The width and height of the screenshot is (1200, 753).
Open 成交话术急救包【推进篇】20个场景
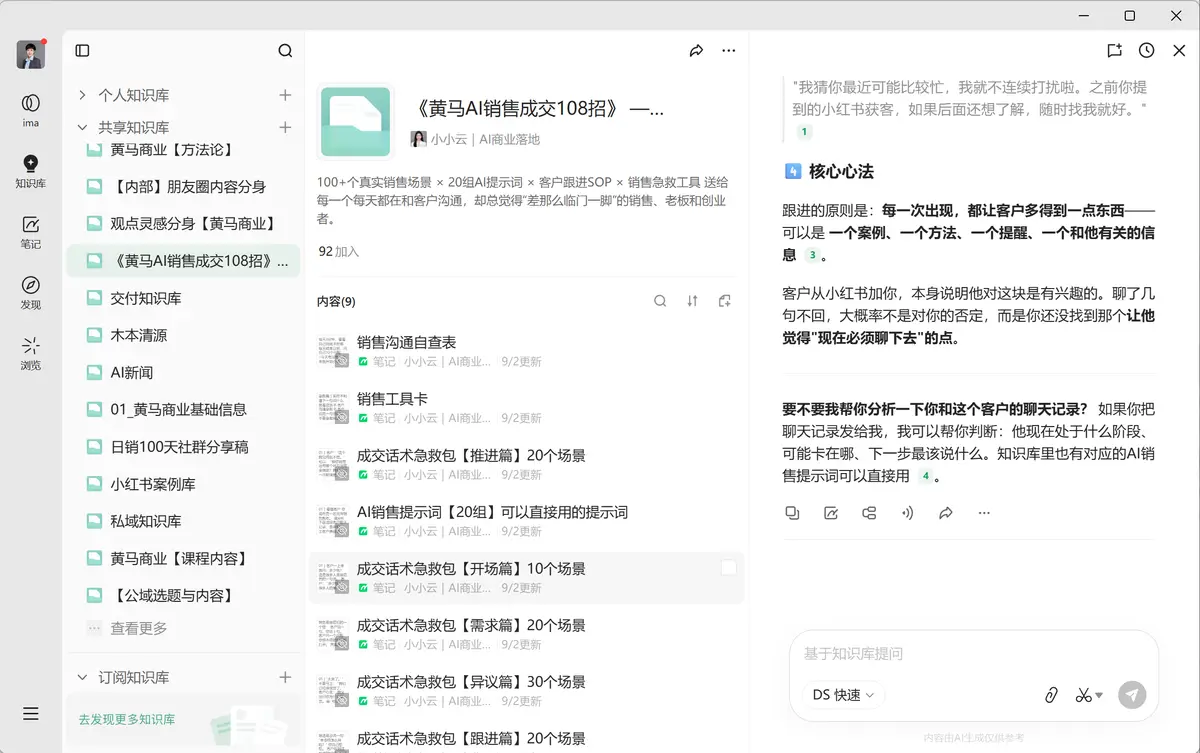[526, 464]
